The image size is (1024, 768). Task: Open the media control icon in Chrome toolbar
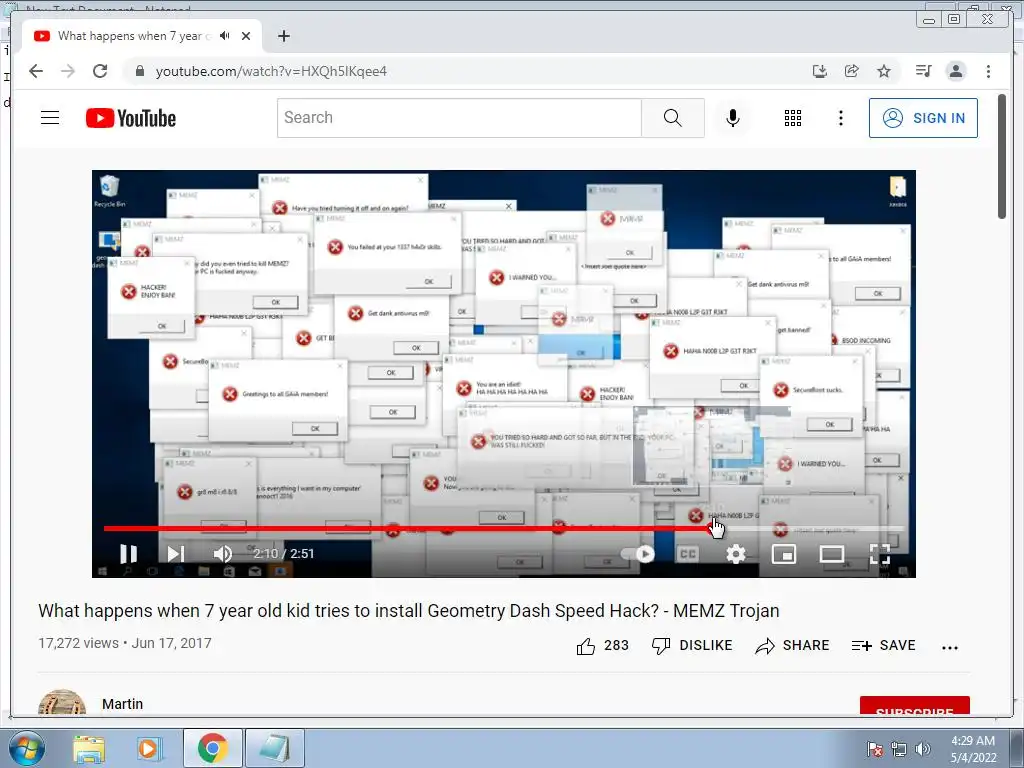923,71
